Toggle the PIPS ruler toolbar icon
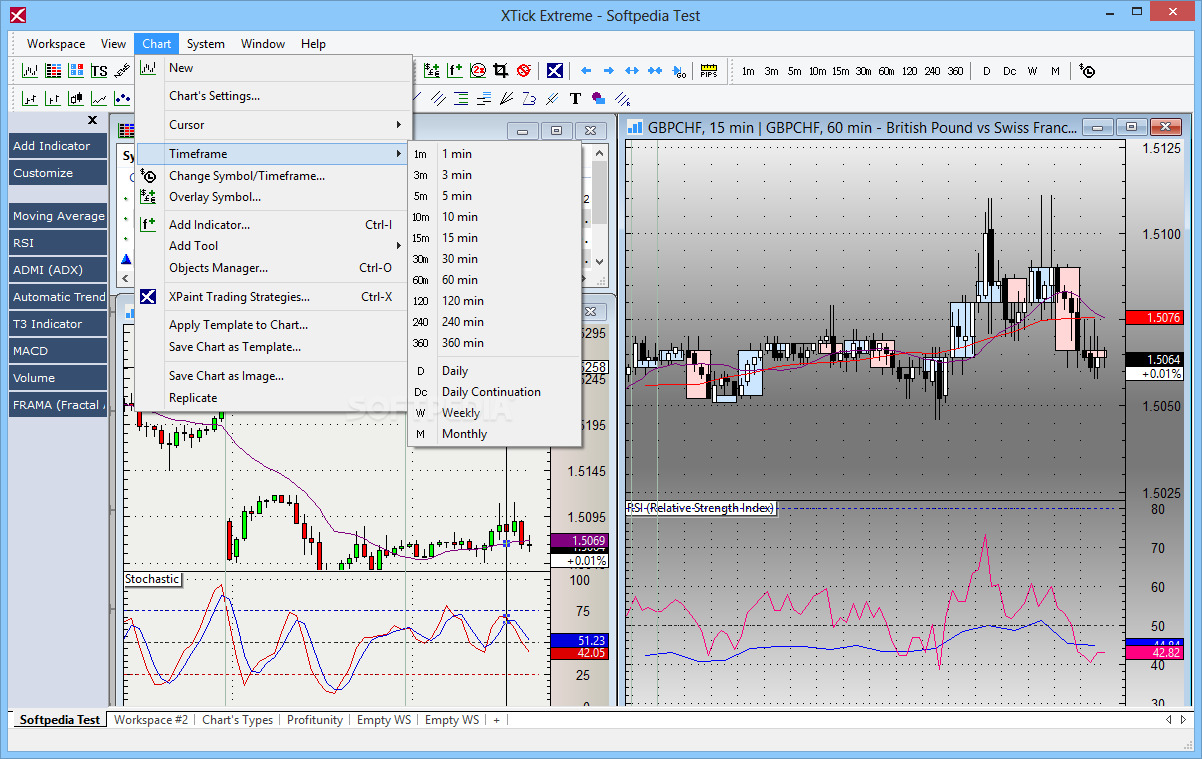This screenshot has width=1202, height=759. click(x=709, y=71)
